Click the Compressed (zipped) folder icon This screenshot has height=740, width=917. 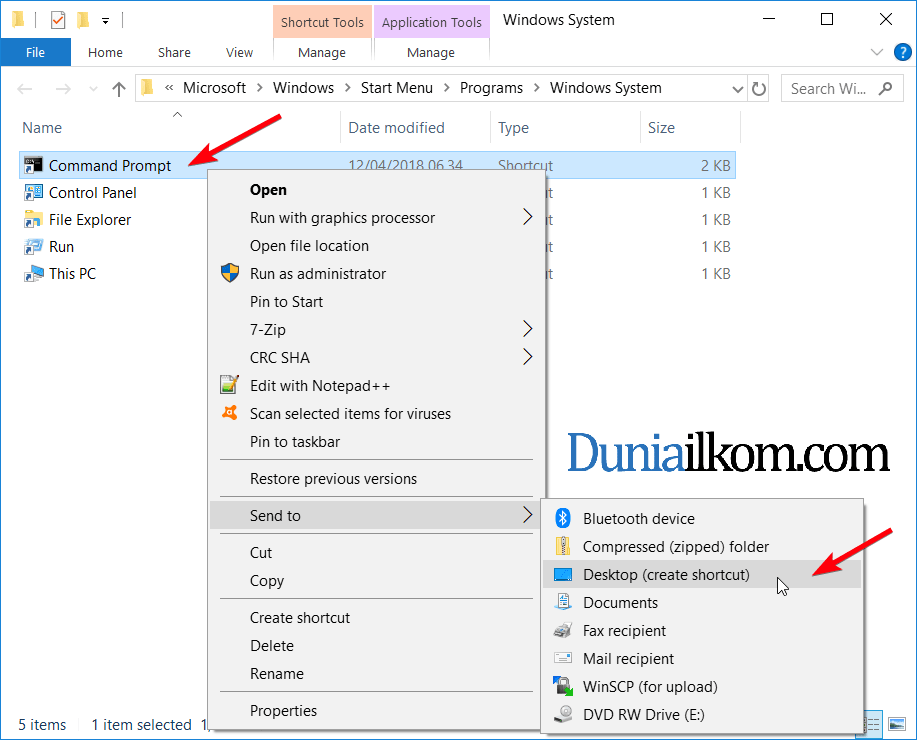click(x=563, y=546)
